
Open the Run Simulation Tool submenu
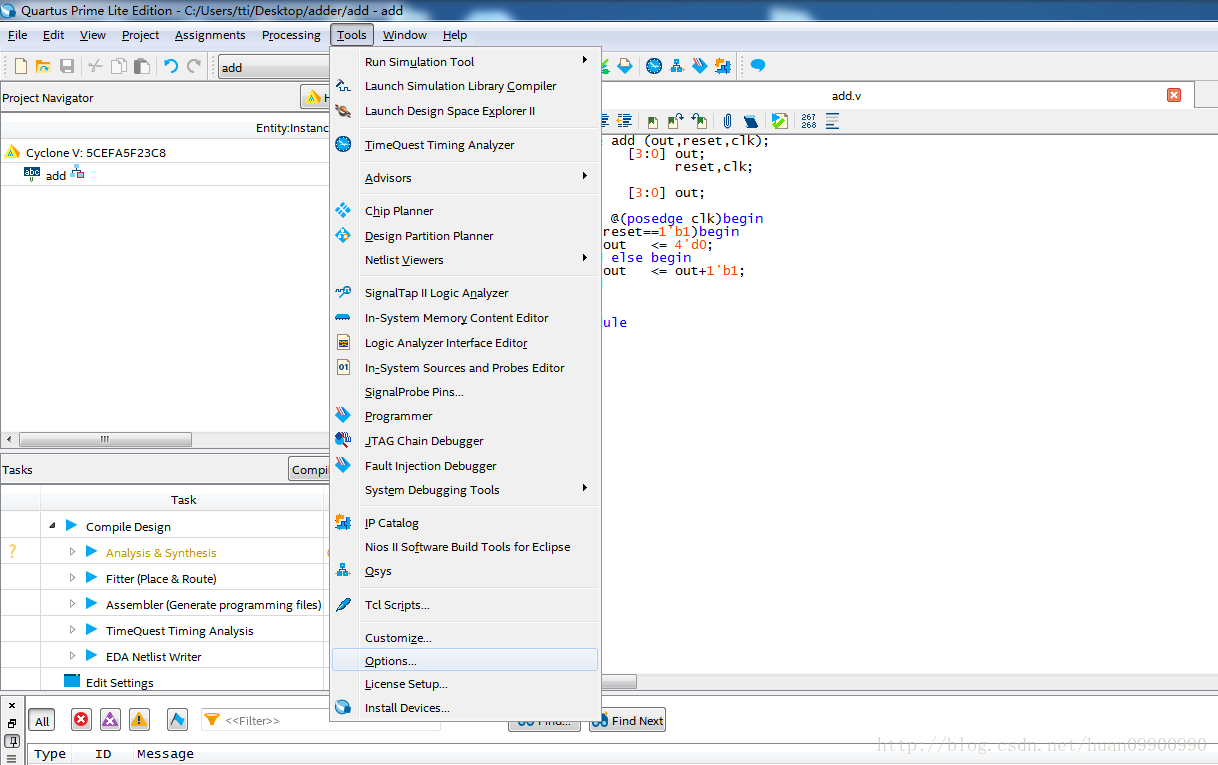tap(465, 61)
